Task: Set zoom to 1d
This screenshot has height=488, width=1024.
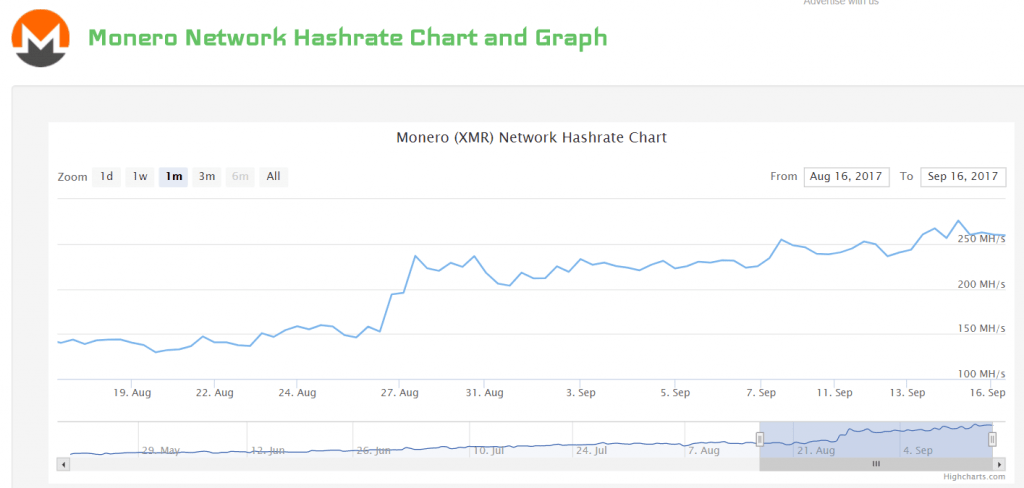Action: click(x=106, y=177)
